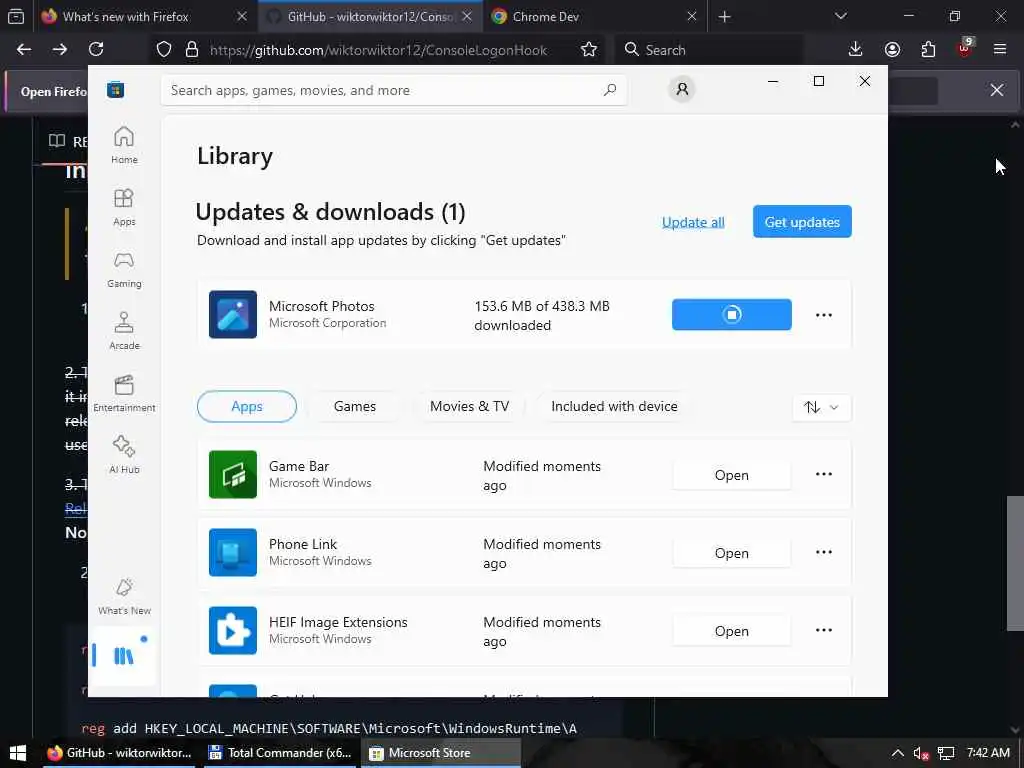
Task: Click the Microsoft Photos name text
Action: [321, 306]
